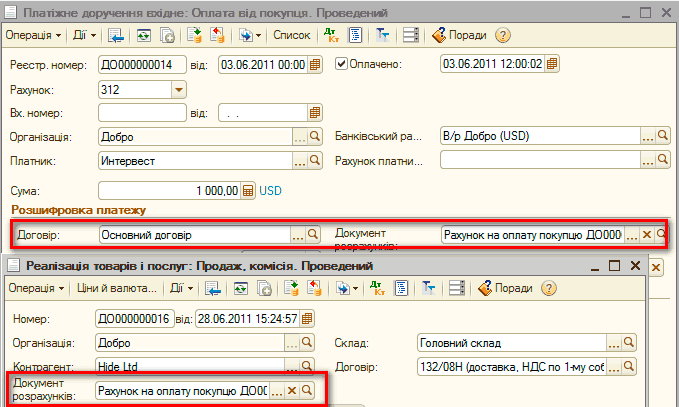Expand the Рахунок 312 dropdown
The height and width of the screenshot is (407, 679).
coord(179,89)
